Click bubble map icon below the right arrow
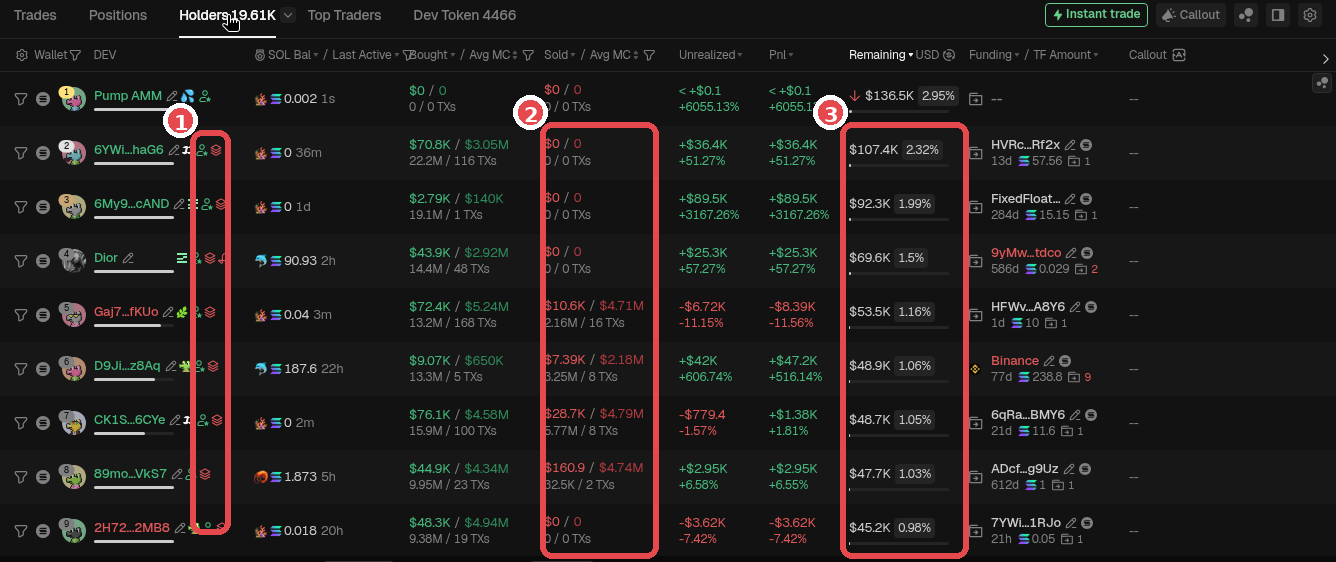Screen dimensions: 1336x562 [x=1322, y=83]
